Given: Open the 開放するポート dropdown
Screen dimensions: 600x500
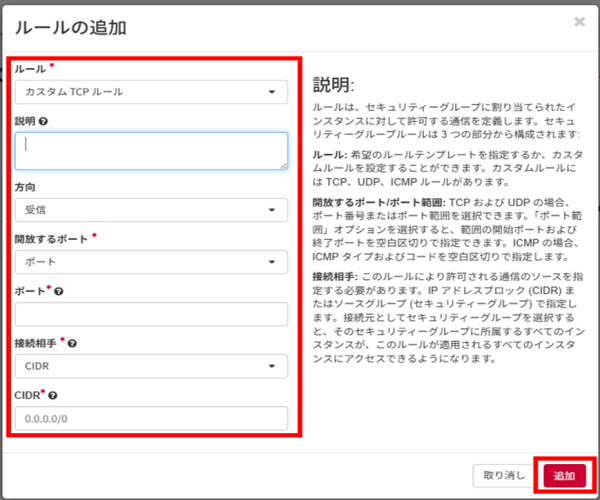Looking at the screenshot, I should point(151,262).
